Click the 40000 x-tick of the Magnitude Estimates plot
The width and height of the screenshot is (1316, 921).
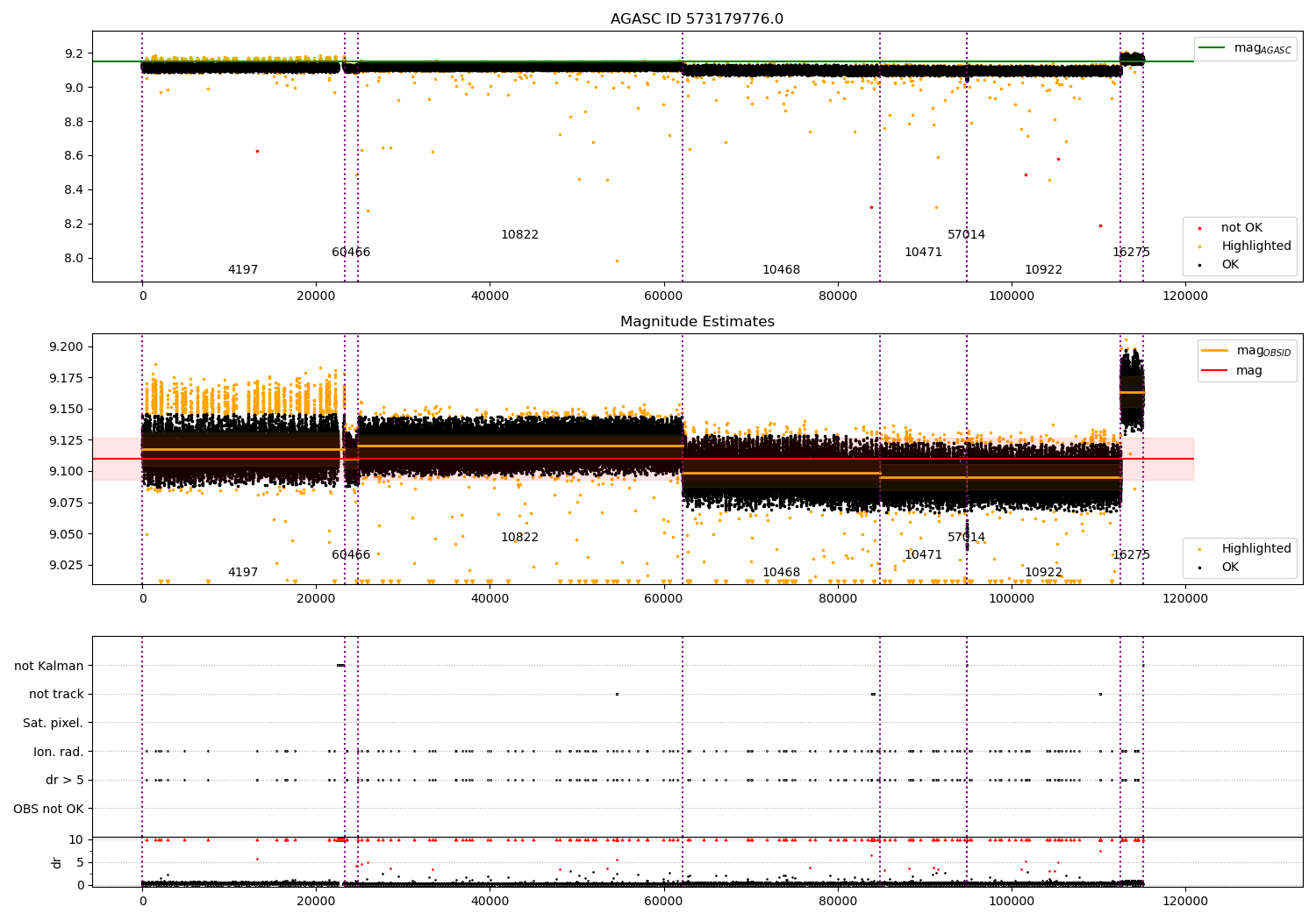(x=490, y=598)
